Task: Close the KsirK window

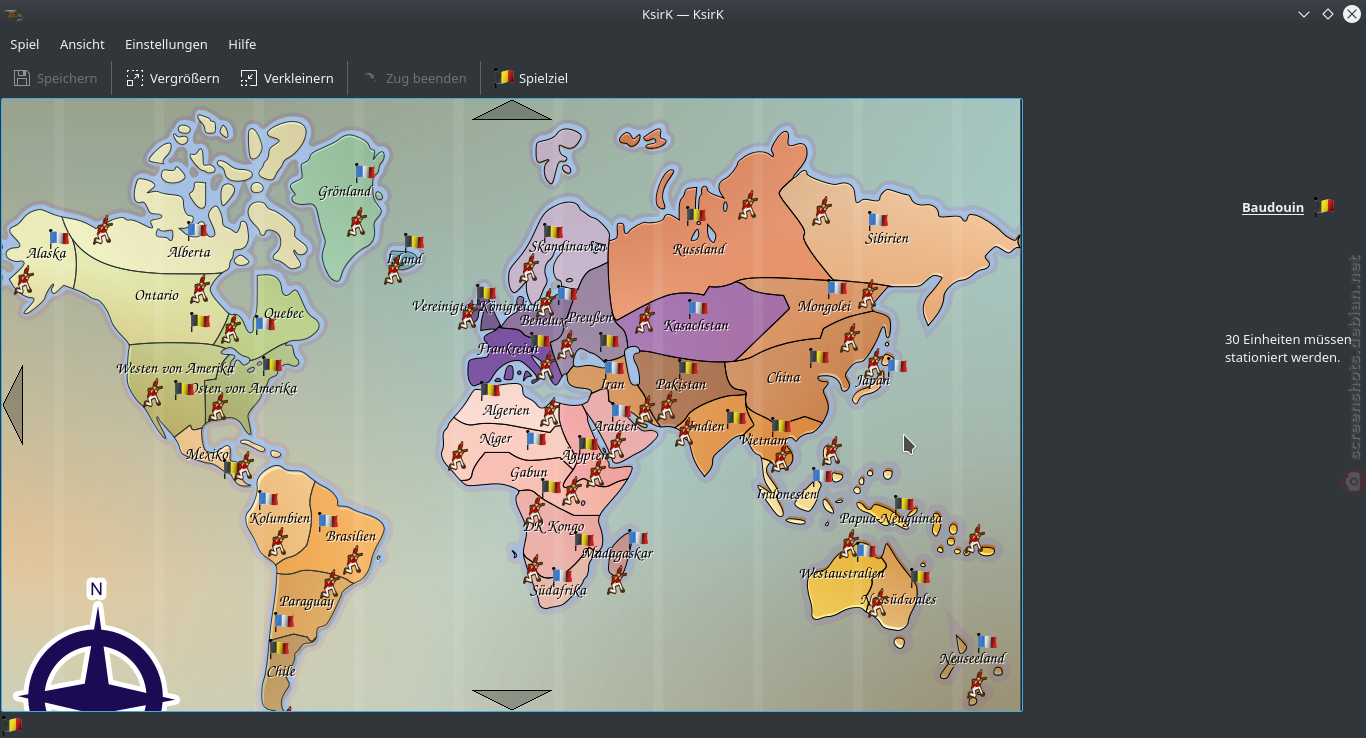Action: pos(1351,14)
